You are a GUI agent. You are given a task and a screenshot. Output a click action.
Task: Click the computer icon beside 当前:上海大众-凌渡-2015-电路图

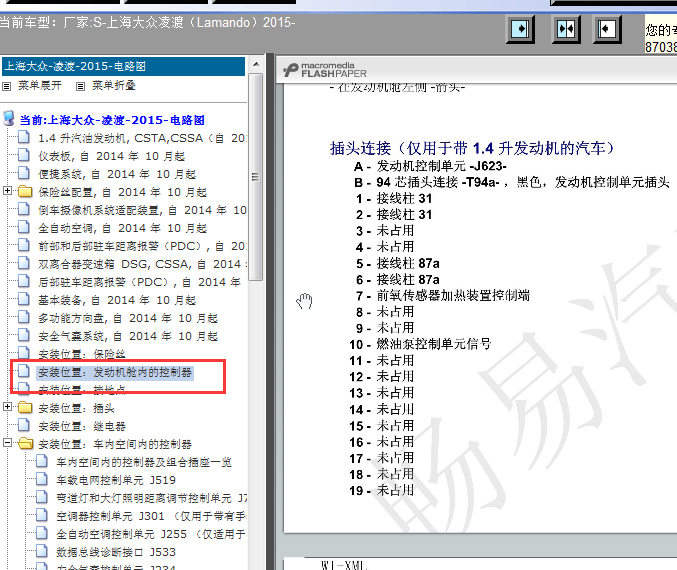tap(9, 118)
